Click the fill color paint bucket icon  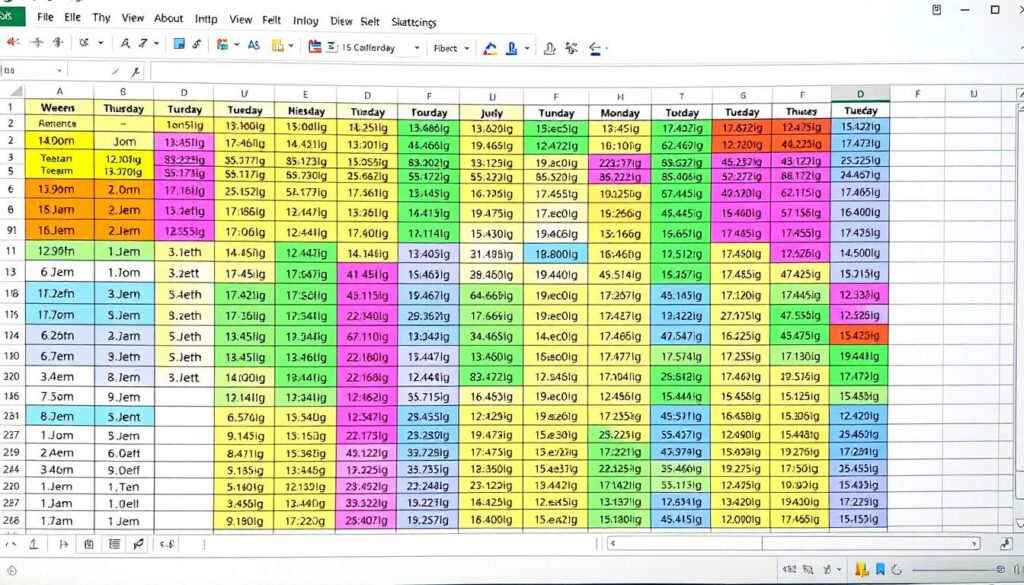[490, 47]
